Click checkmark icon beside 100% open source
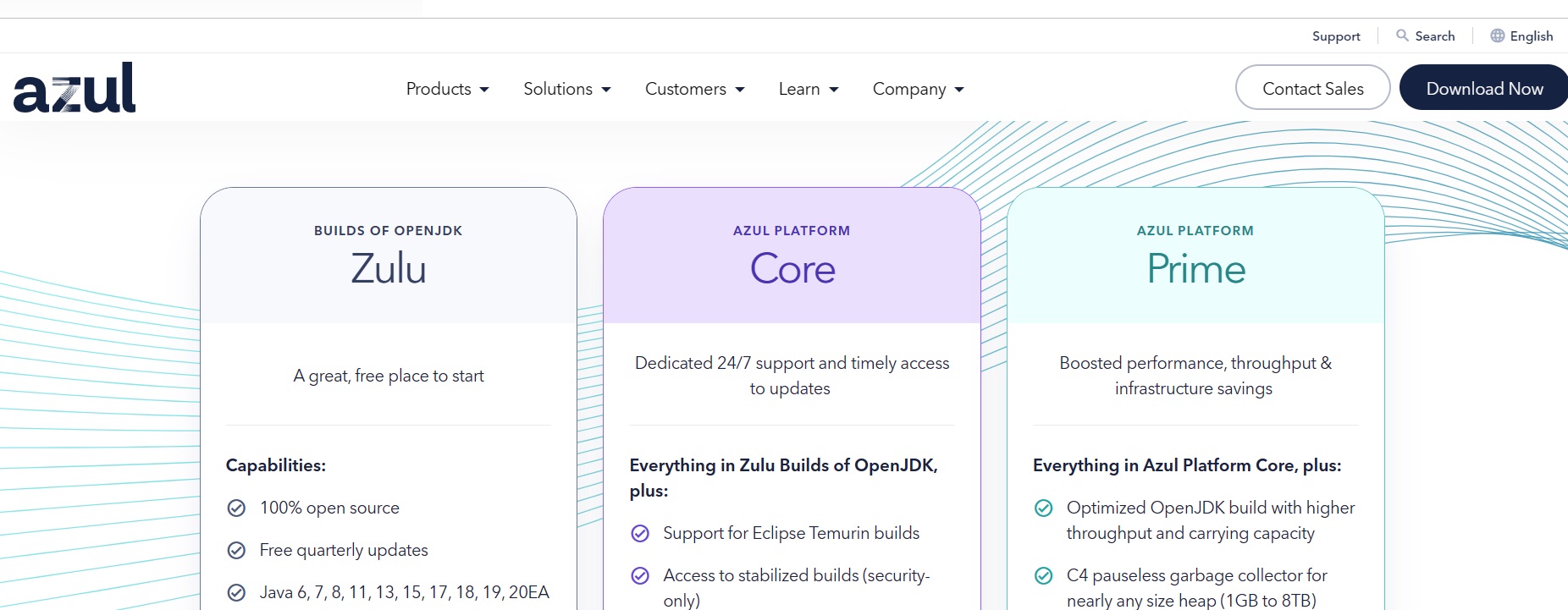This screenshot has width=1568, height=610. point(236,508)
